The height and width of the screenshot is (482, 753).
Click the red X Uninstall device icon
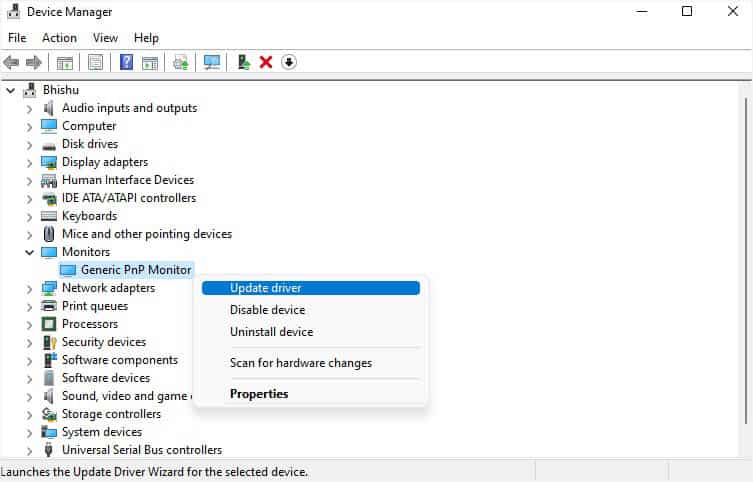[x=266, y=62]
